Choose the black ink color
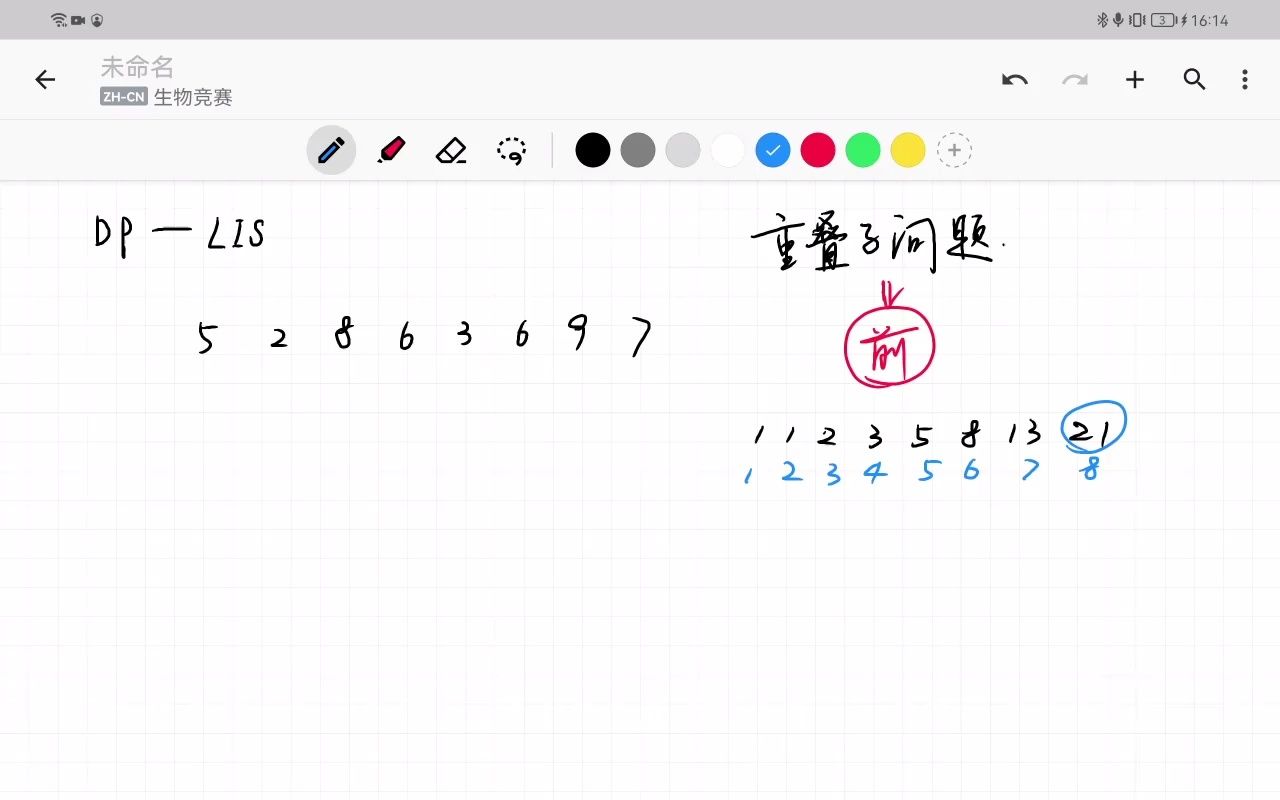The height and width of the screenshot is (800, 1280). (593, 149)
